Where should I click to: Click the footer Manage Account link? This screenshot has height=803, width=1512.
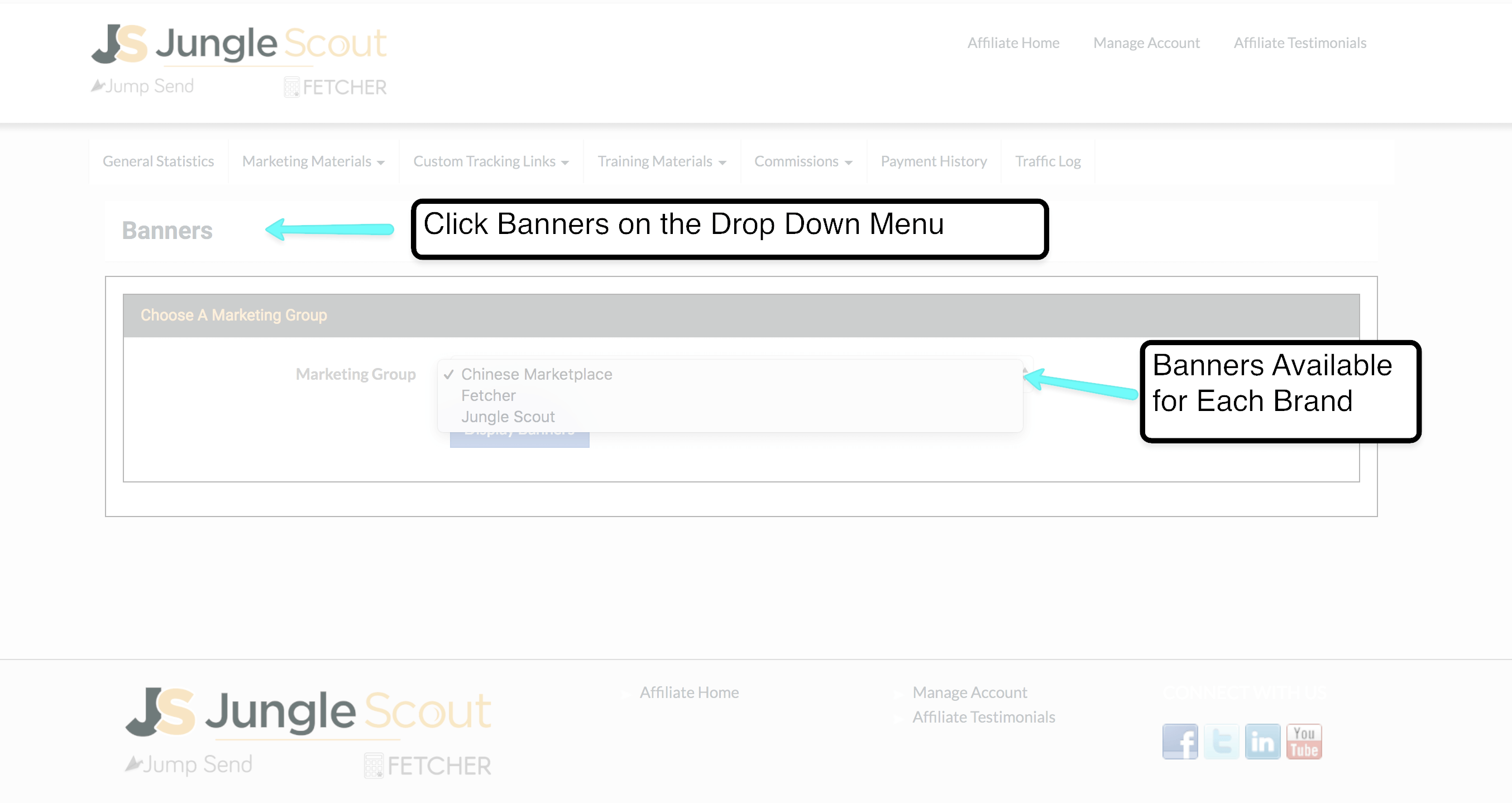[x=970, y=692]
